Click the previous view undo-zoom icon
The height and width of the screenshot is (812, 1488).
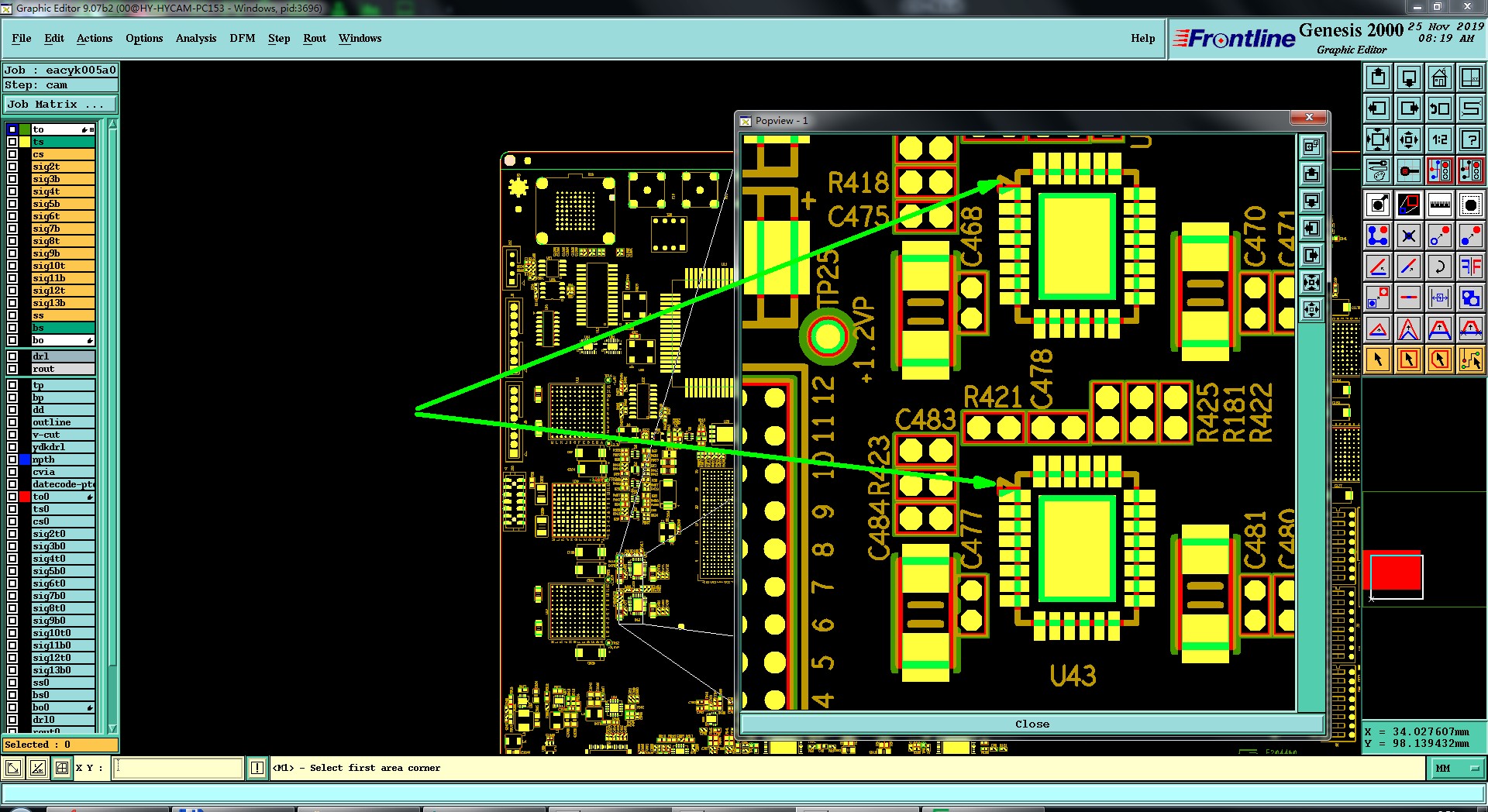(1440, 108)
